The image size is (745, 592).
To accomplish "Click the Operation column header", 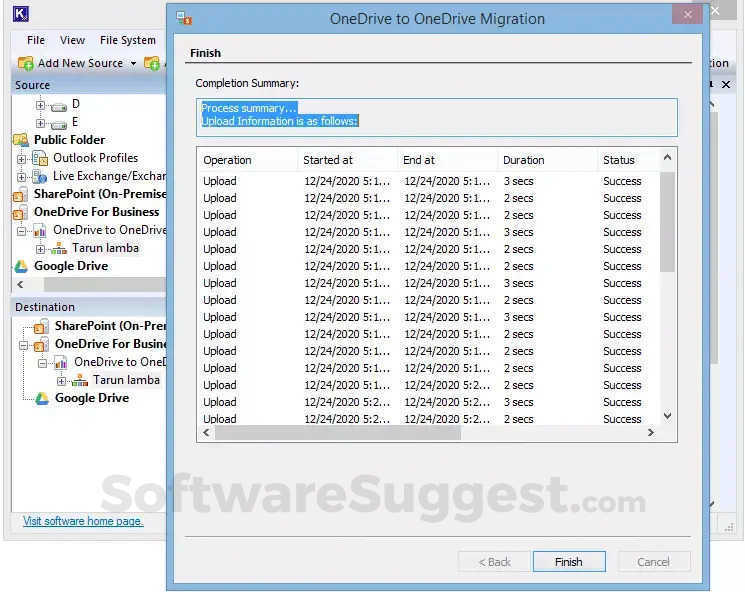I will 248,160.
